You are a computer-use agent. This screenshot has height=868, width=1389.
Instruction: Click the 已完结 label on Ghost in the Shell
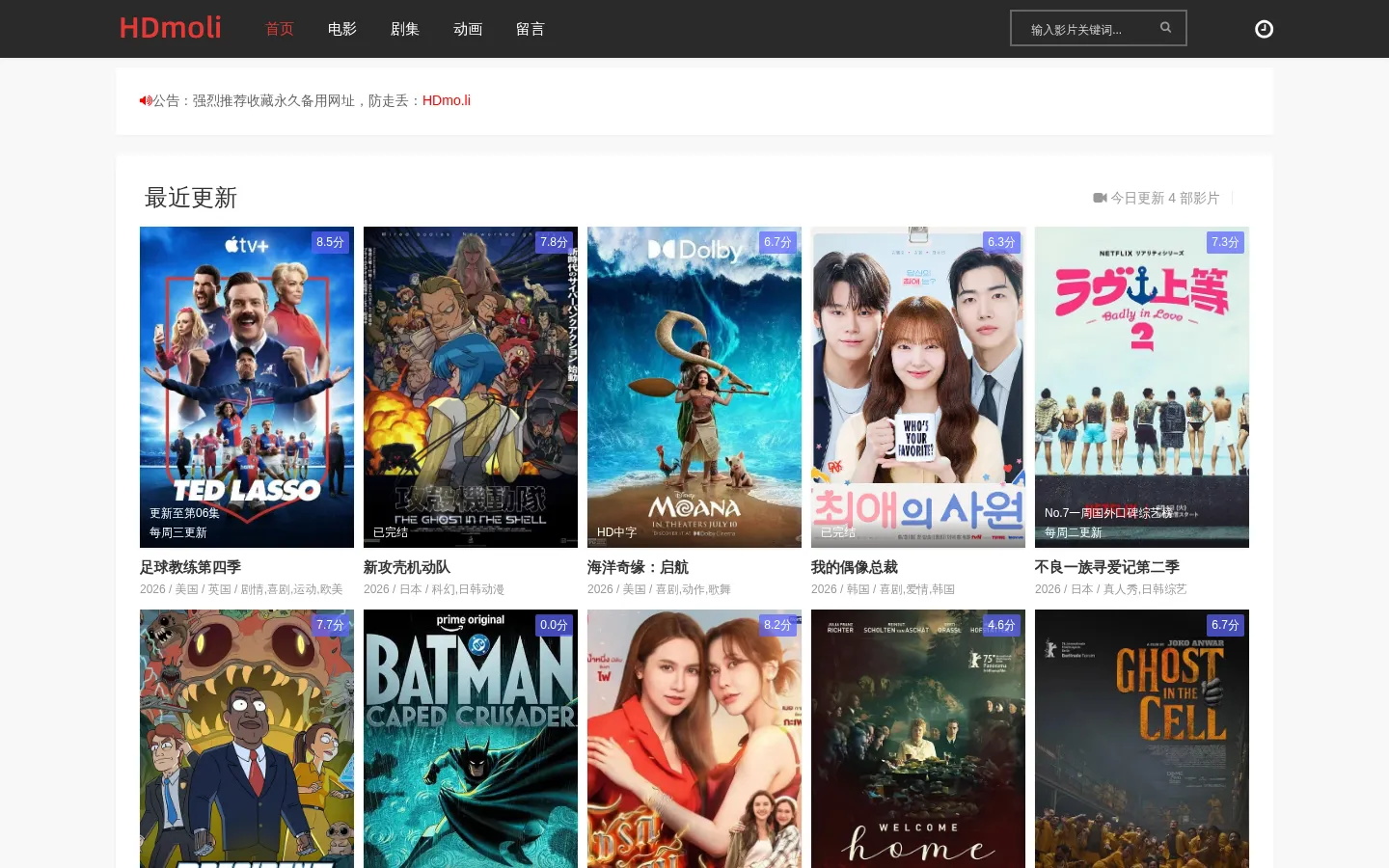click(x=391, y=532)
